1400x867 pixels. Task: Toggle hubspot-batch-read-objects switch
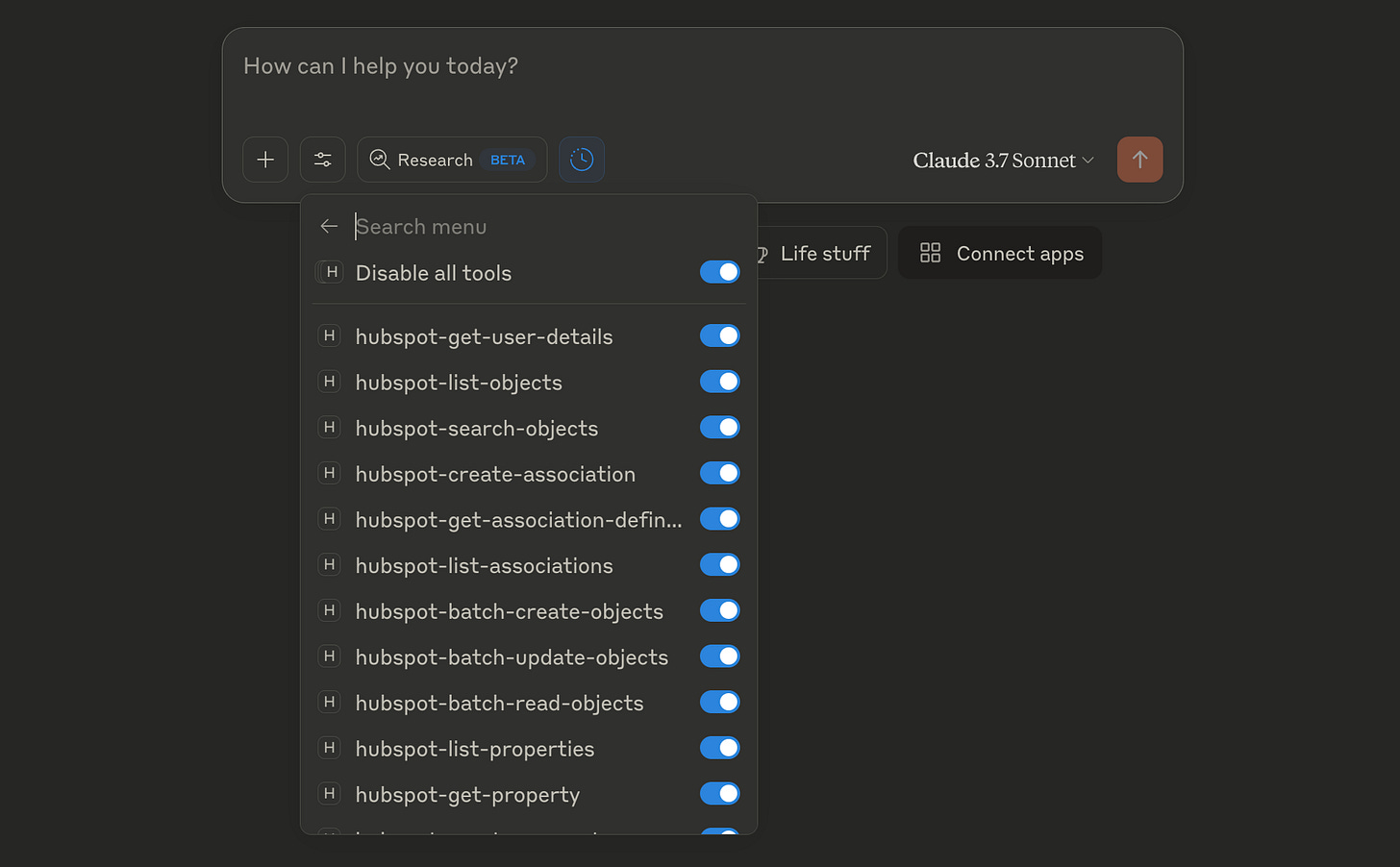click(719, 702)
